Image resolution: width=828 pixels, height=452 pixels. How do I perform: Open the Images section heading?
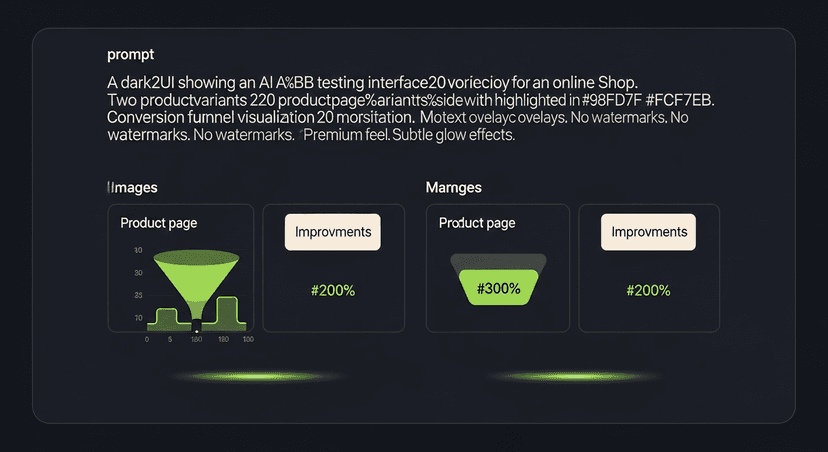[132, 187]
